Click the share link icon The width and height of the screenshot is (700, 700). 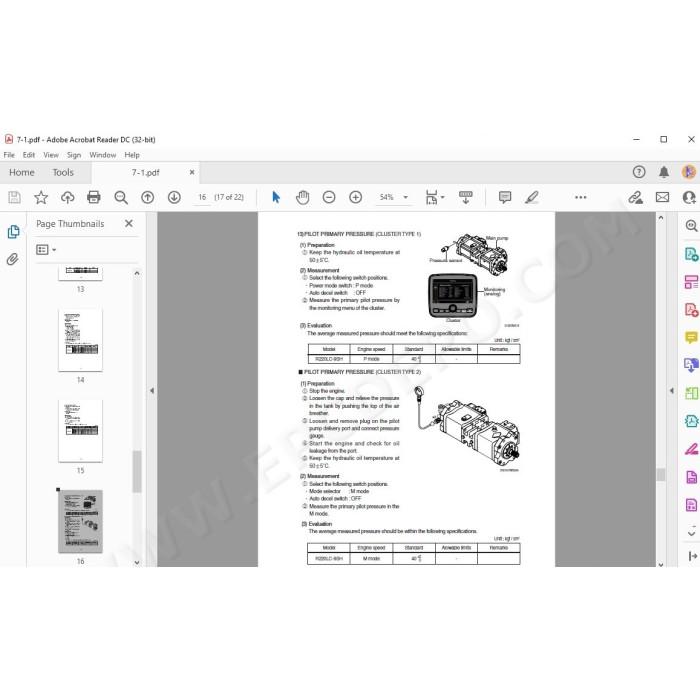point(635,197)
